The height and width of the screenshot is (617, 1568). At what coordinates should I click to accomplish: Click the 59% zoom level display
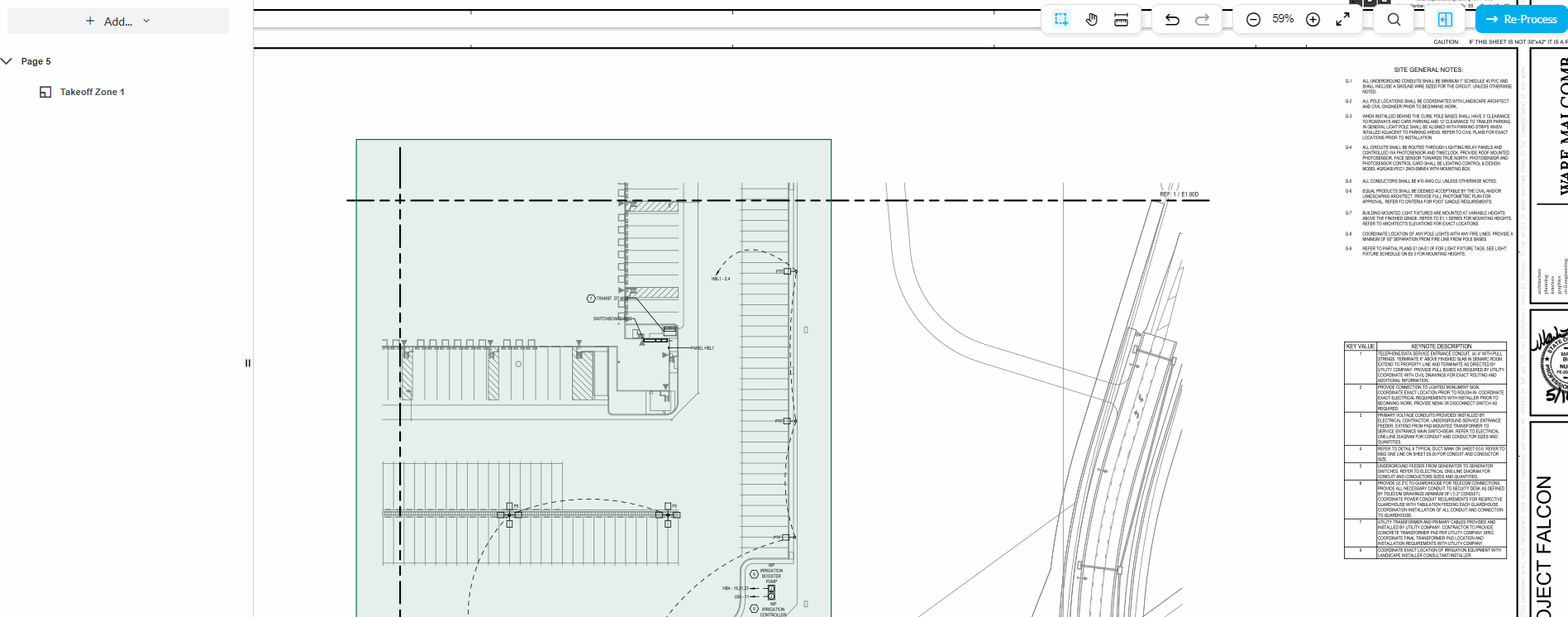pyautogui.click(x=1283, y=19)
